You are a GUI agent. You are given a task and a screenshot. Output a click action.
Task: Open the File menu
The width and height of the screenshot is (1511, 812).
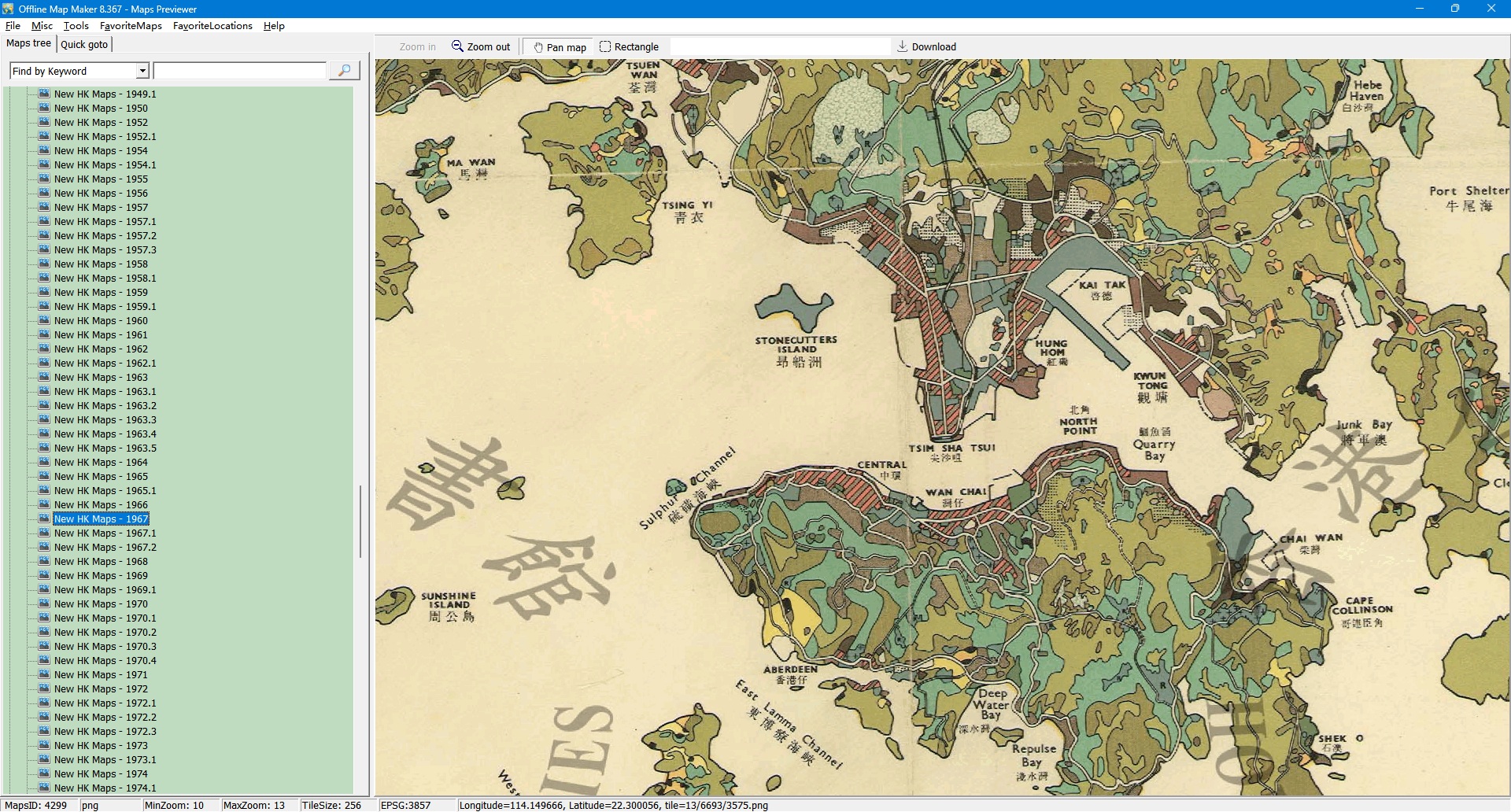pos(13,26)
